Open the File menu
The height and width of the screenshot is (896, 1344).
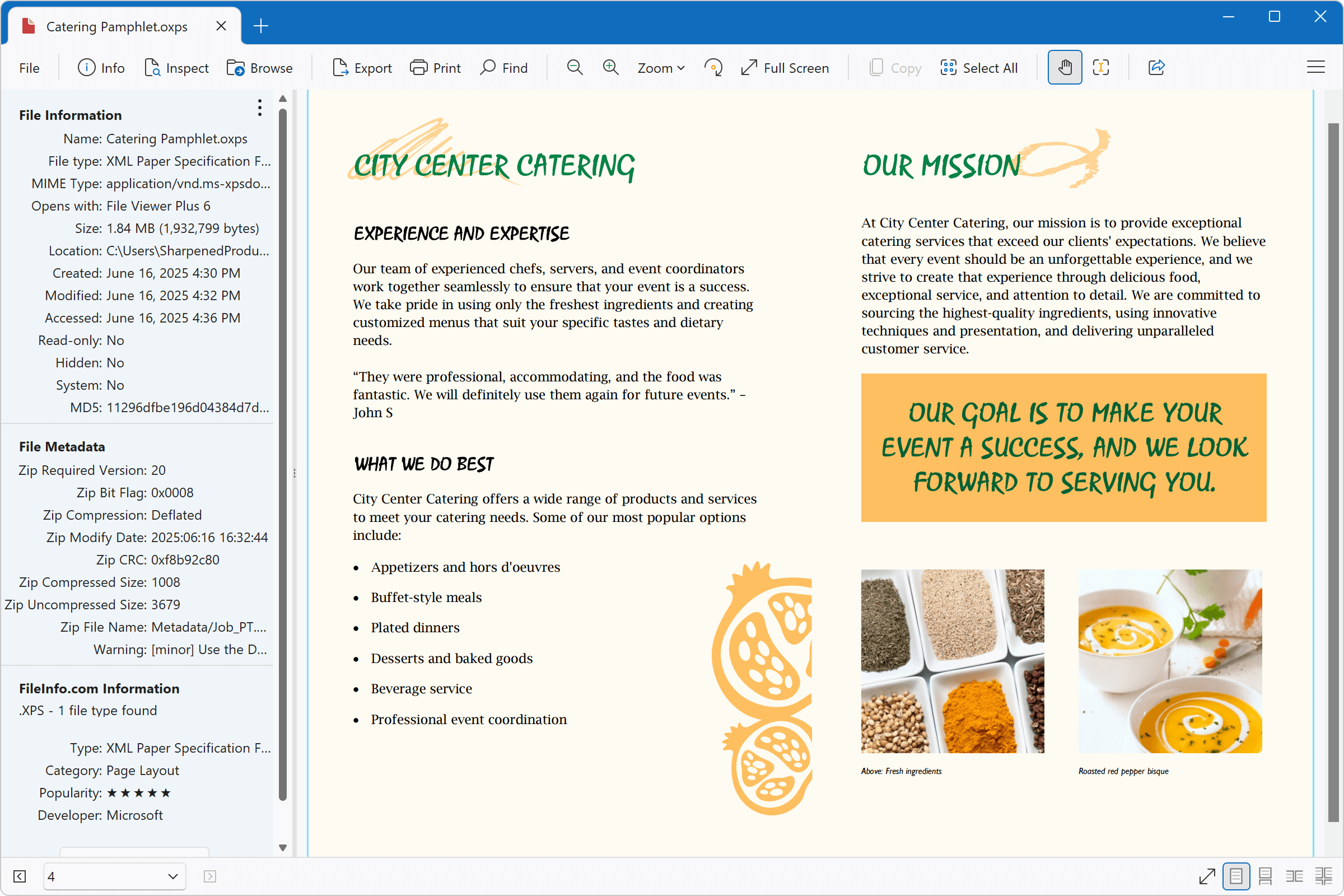point(29,67)
